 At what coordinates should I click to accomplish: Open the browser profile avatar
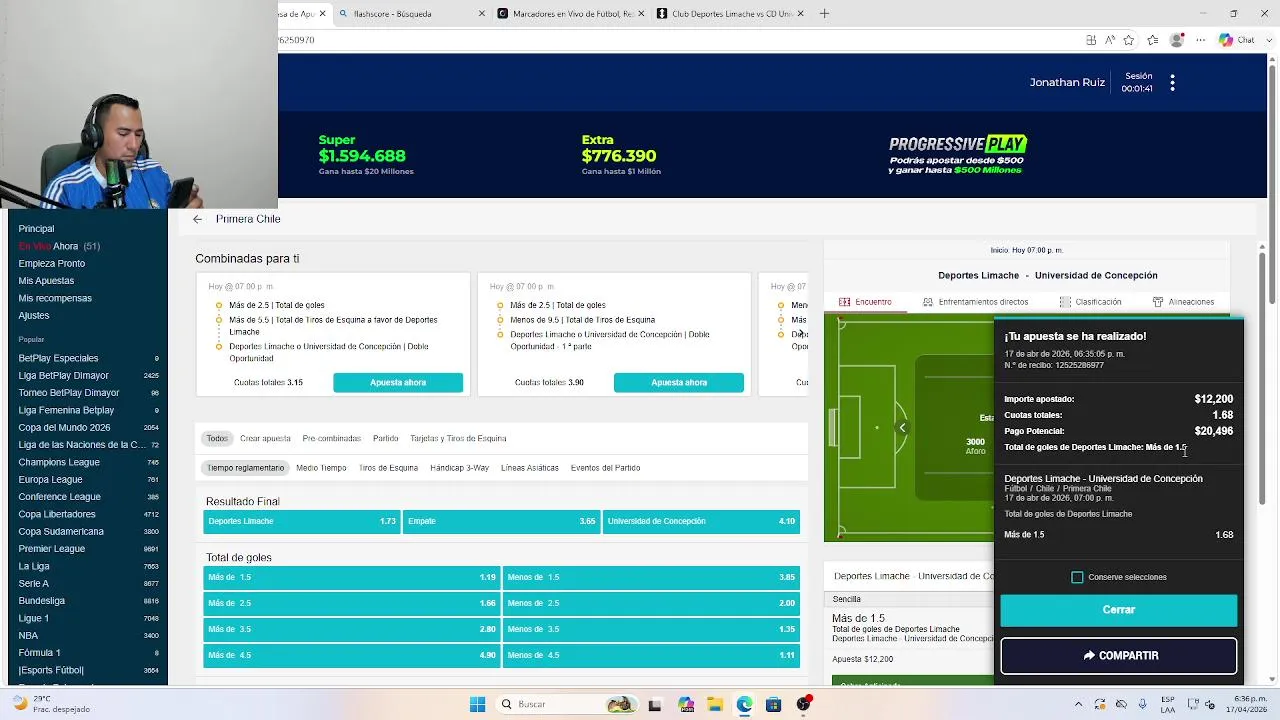[1177, 40]
